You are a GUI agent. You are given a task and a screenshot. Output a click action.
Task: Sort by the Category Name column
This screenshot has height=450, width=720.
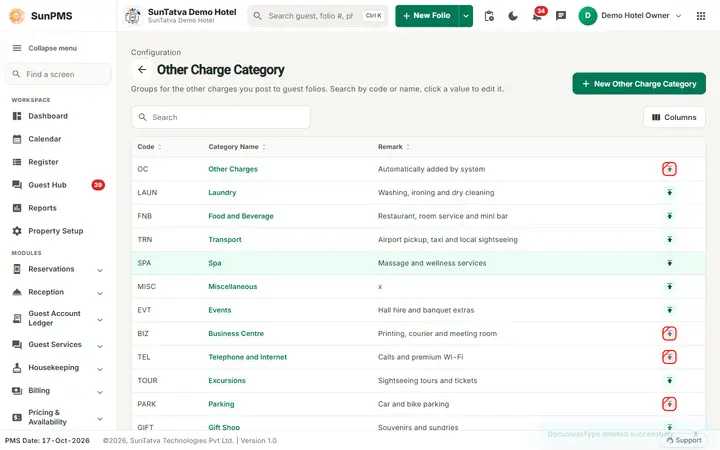[x=237, y=147]
